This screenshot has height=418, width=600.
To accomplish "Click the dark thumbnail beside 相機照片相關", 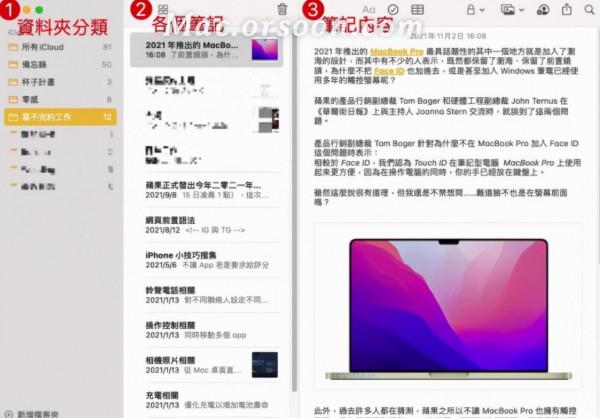I will [265, 365].
